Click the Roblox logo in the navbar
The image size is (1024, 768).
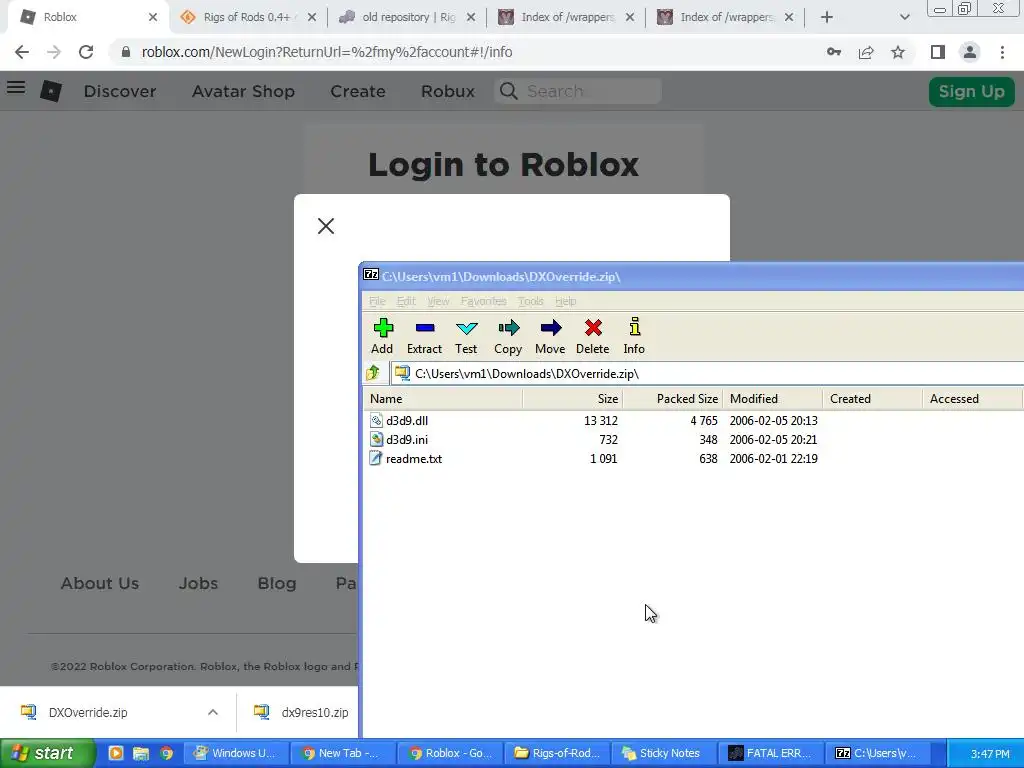pyautogui.click(x=51, y=91)
